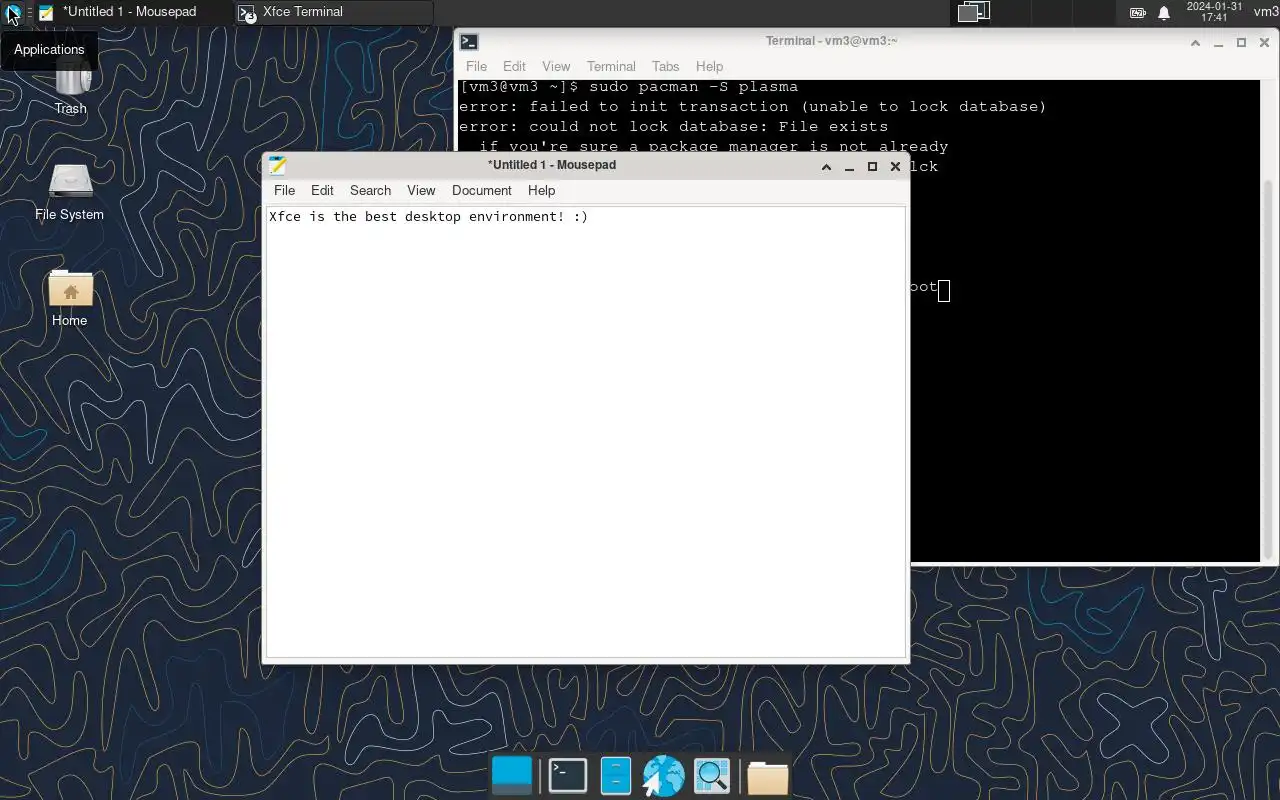Maximize the Terminal window
Screen dimensions: 1280x800
tap(1241, 43)
